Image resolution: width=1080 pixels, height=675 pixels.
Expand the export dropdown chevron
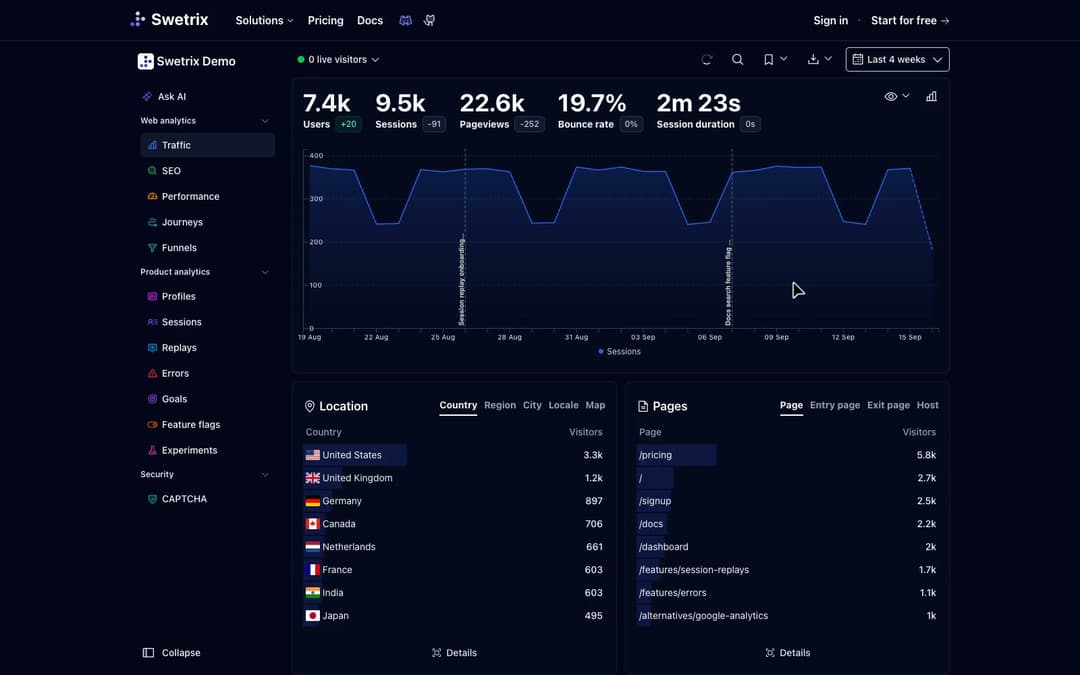tap(828, 59)
